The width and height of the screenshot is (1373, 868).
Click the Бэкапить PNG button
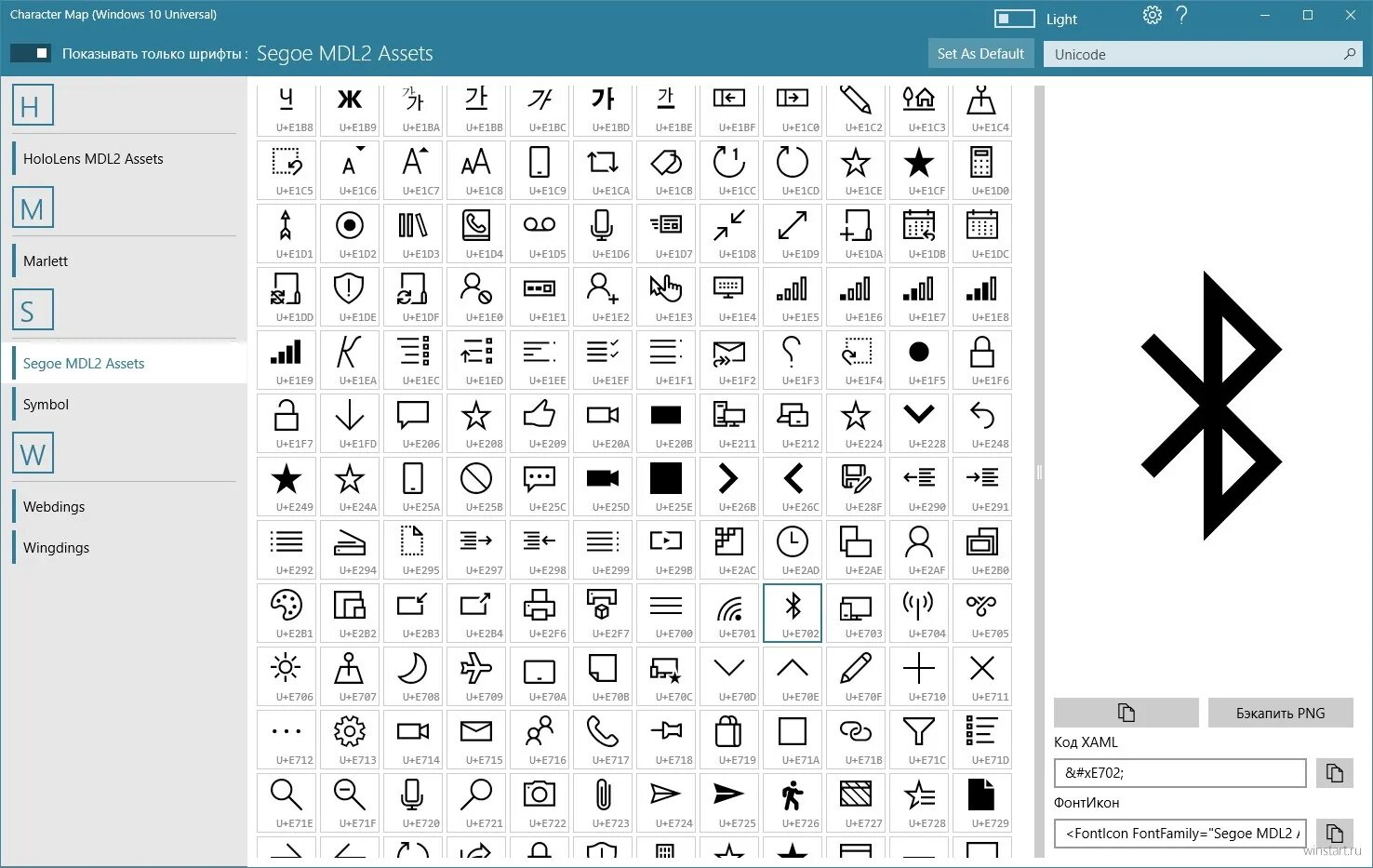pyautogui.click(x=1280, y=713)
